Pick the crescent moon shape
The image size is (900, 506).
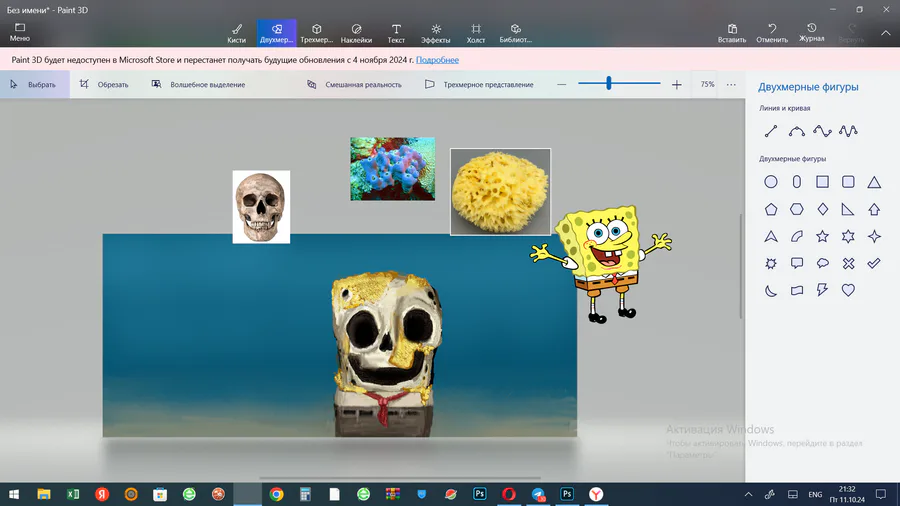[x=771, y=290]
